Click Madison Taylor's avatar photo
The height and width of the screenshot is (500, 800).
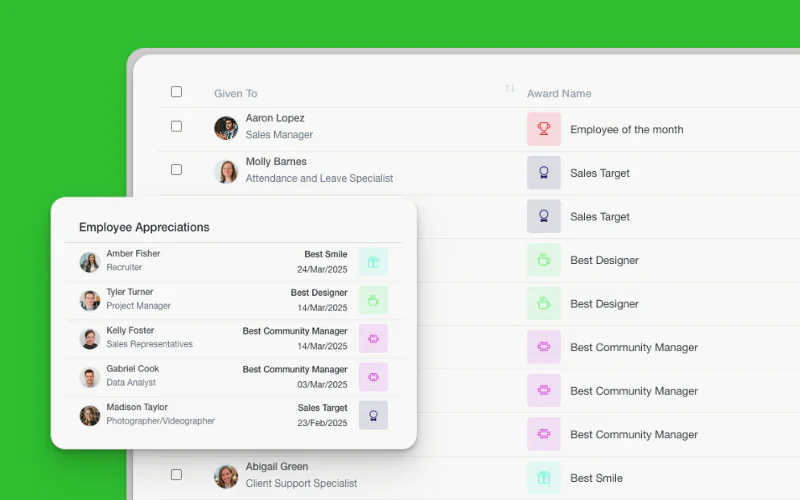point(90,415)
